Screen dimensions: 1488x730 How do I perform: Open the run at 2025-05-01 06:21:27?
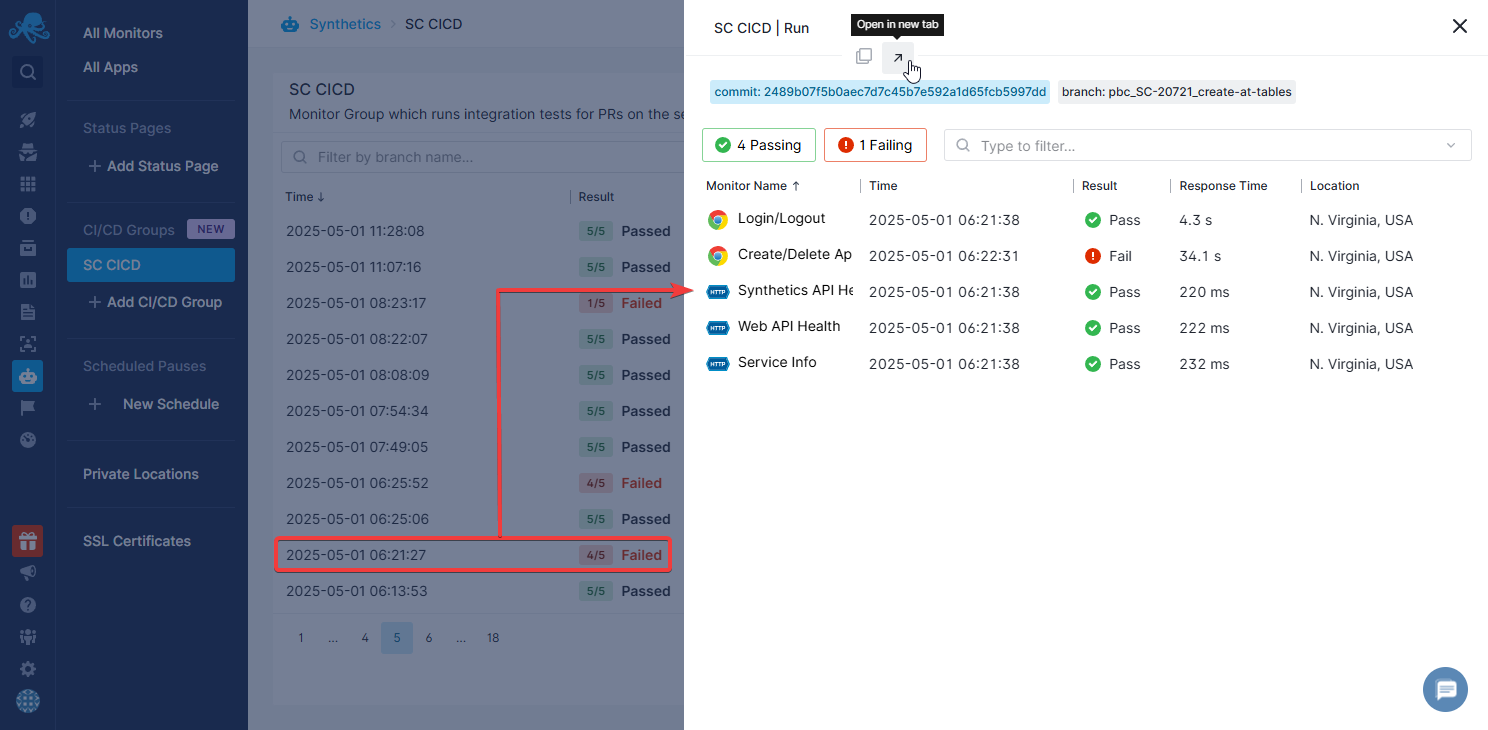473,555
